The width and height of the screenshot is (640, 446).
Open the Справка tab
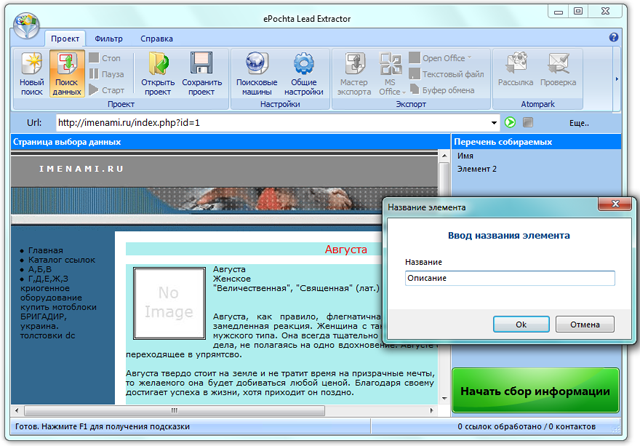click(x=157, y=39)
